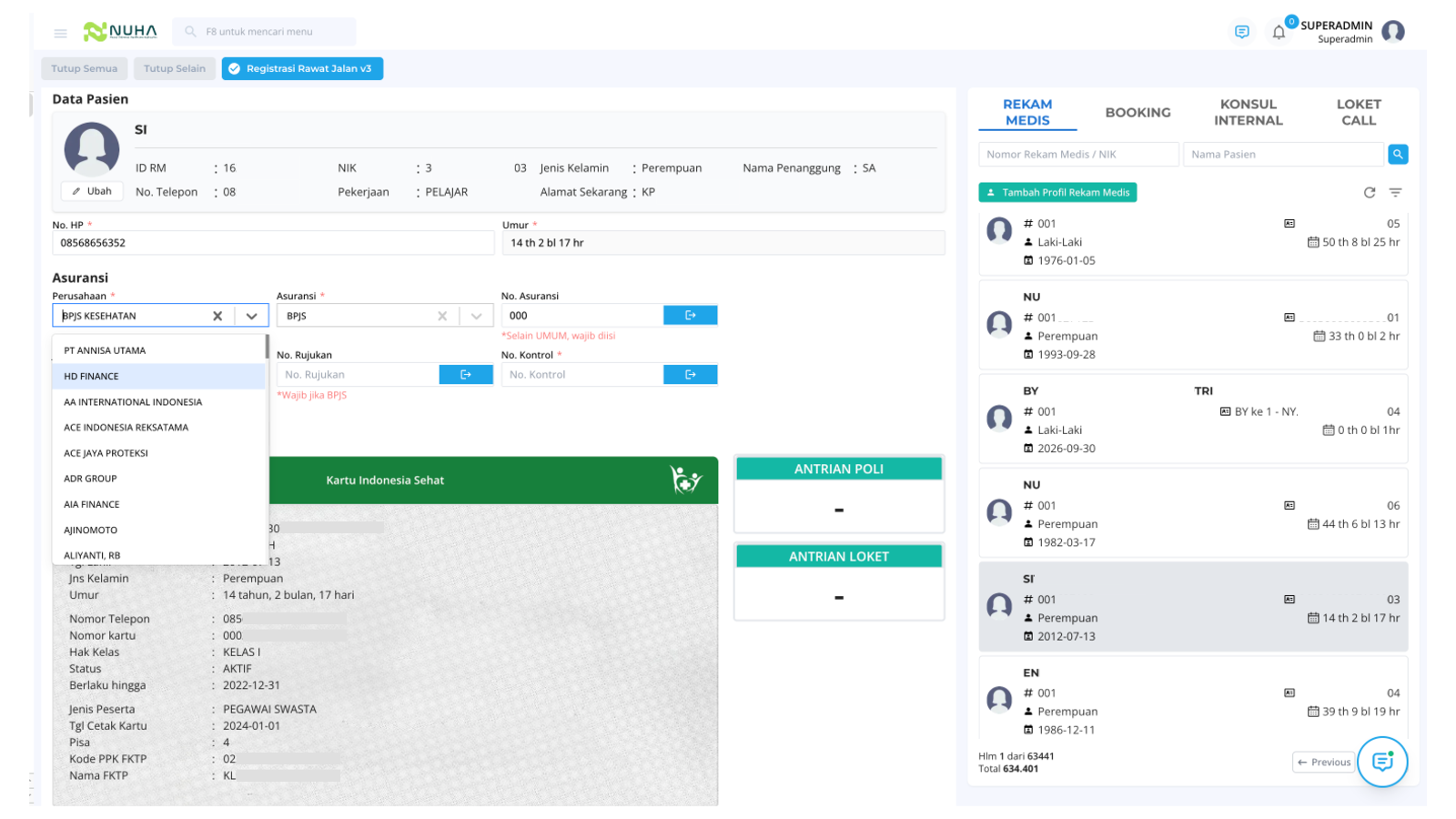The width and height of the screenshot is (1456, 819).
Task: Click the SUPERADMIN user avatar
Action: point(1392,32)
